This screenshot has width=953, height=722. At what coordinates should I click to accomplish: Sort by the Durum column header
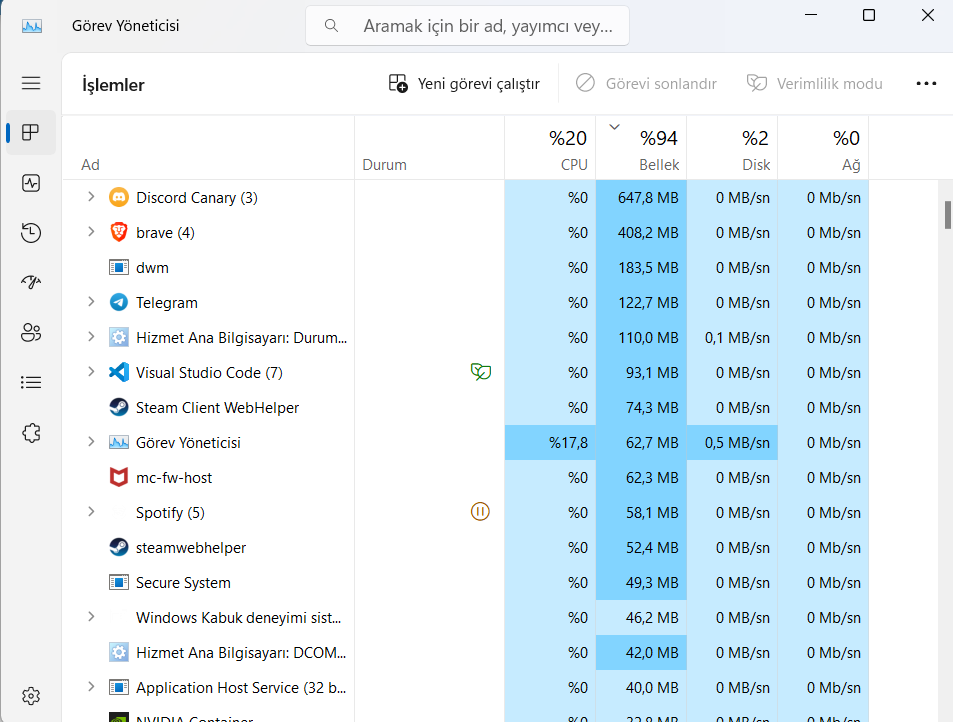(x=430, y=148)
